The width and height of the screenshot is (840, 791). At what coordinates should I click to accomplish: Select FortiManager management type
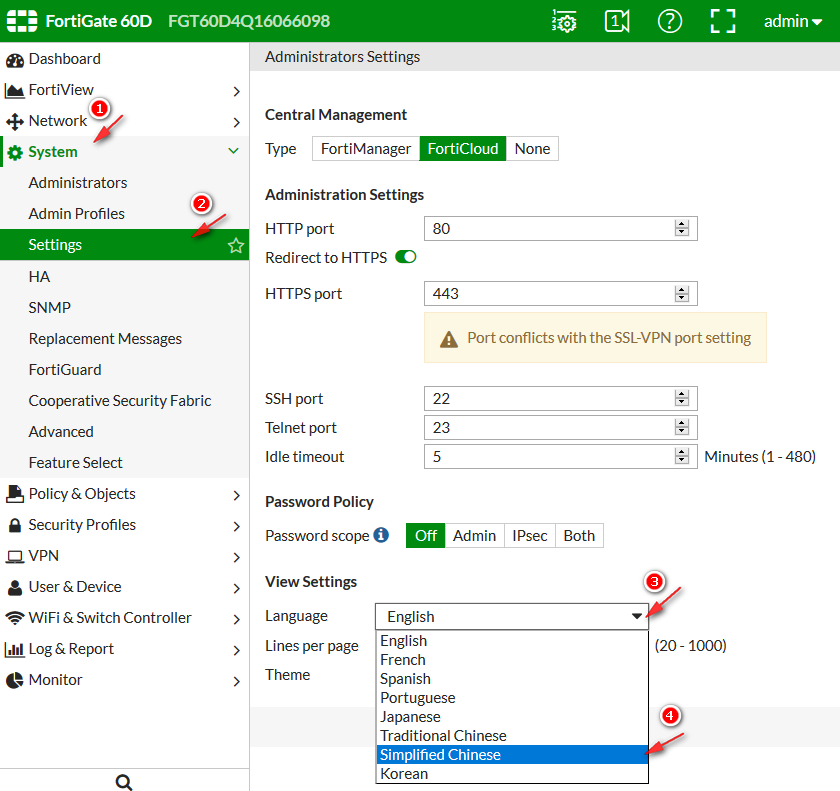[x=366, y=149]
